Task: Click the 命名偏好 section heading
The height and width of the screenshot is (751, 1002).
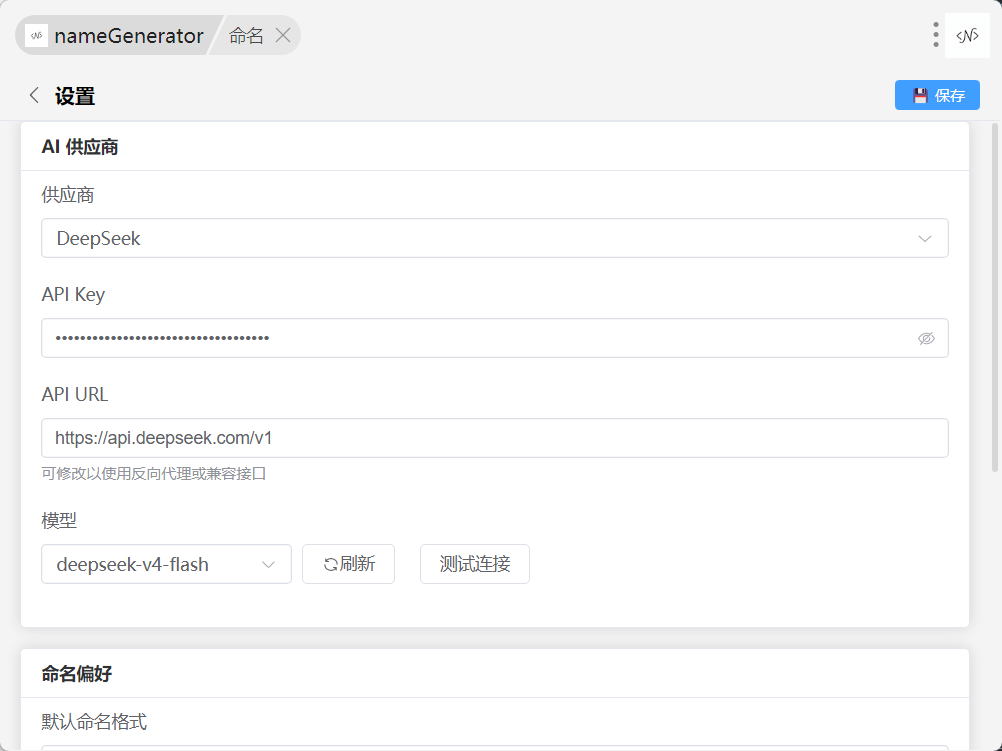Action: click(77, 674)
